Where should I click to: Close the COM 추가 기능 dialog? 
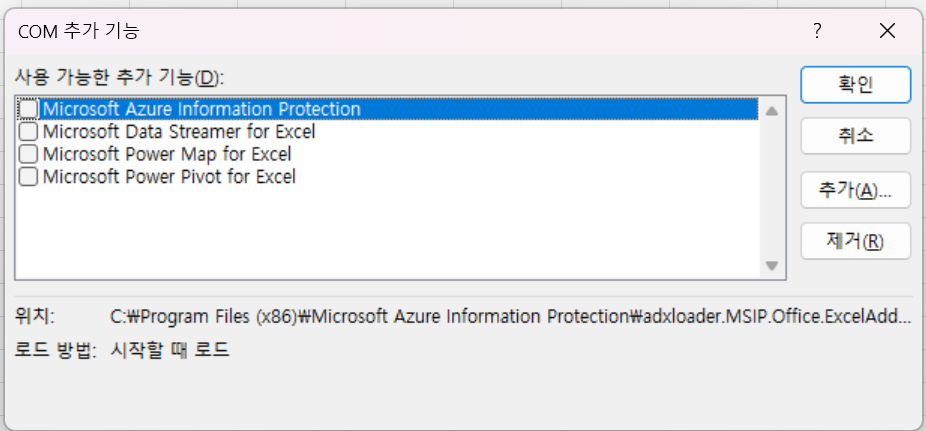tap(887, 31)
